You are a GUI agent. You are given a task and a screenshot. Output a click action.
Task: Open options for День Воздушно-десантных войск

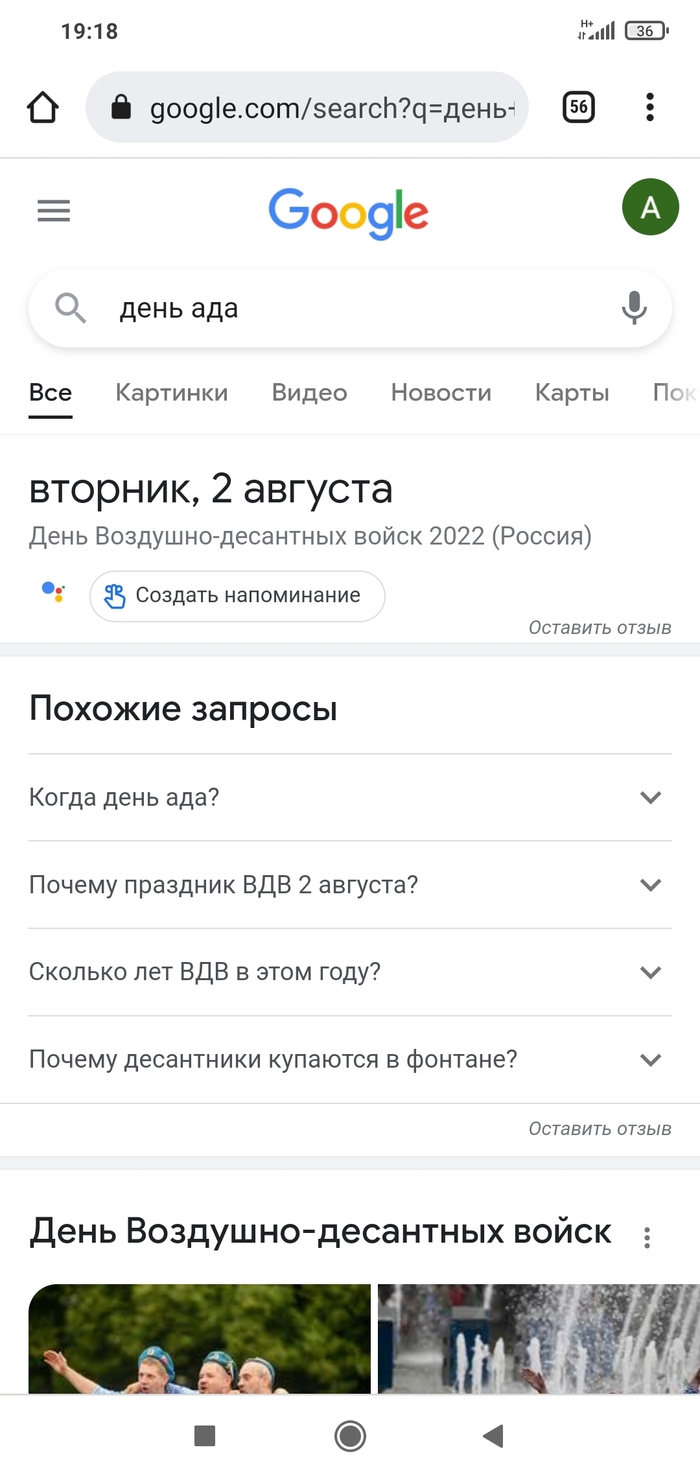[647, 1237]
